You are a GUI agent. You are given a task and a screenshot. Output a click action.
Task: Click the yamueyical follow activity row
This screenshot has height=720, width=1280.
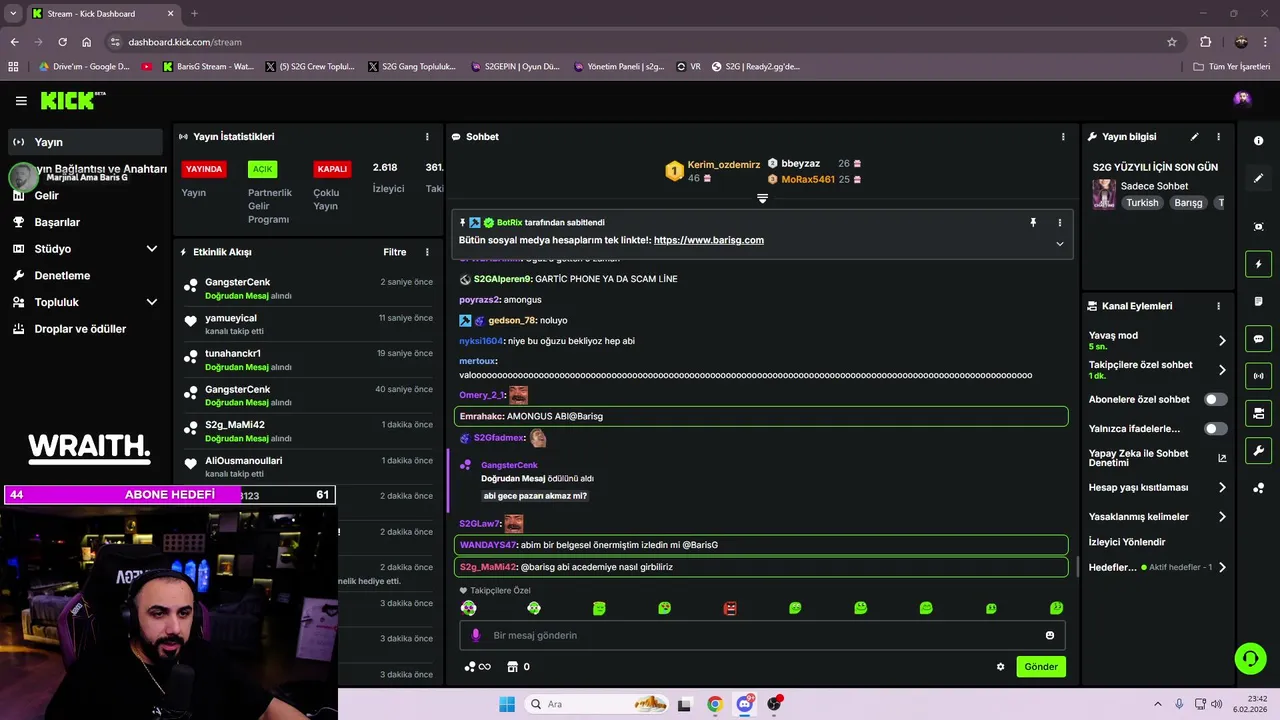tap(309, 324)
